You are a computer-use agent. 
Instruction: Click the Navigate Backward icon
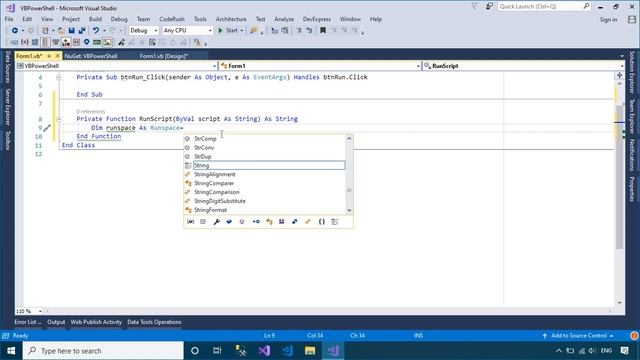click(15, 31)
